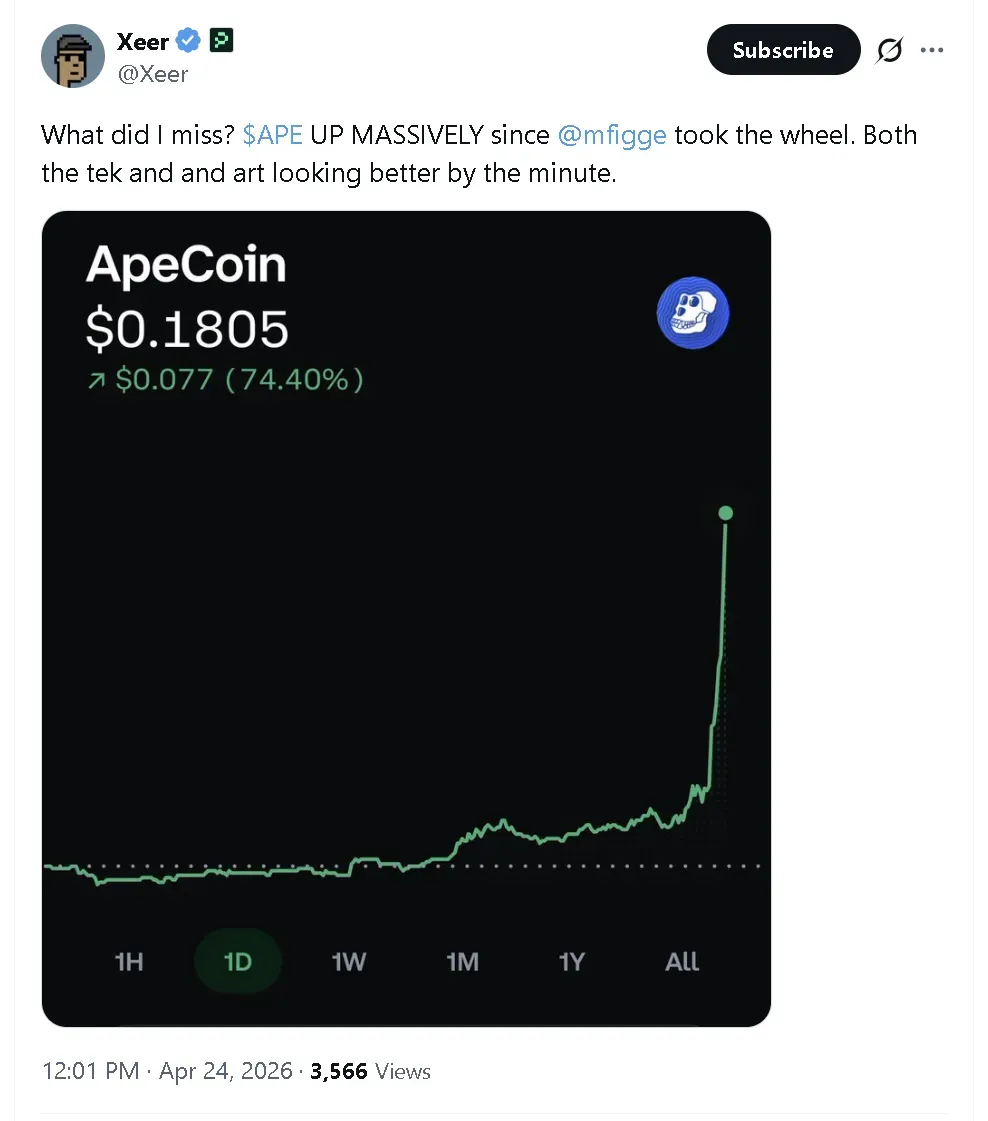Viewport: 988px width, 1121px height.
Task: Click the green affiliate square badge next to Xeer
Action: pos(220,41)
